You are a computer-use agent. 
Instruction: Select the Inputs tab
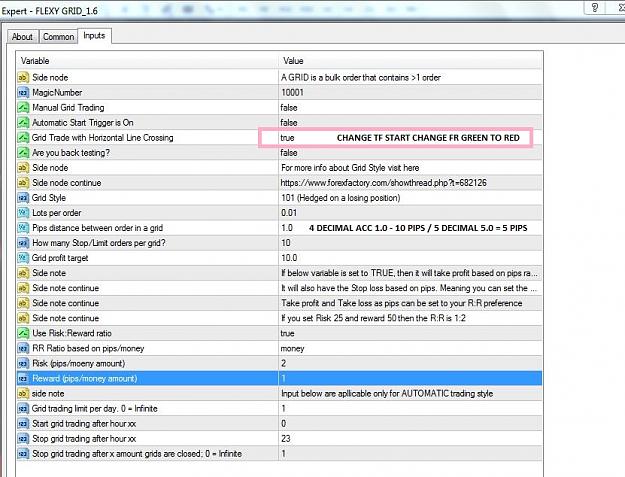(x=94, y=35)
